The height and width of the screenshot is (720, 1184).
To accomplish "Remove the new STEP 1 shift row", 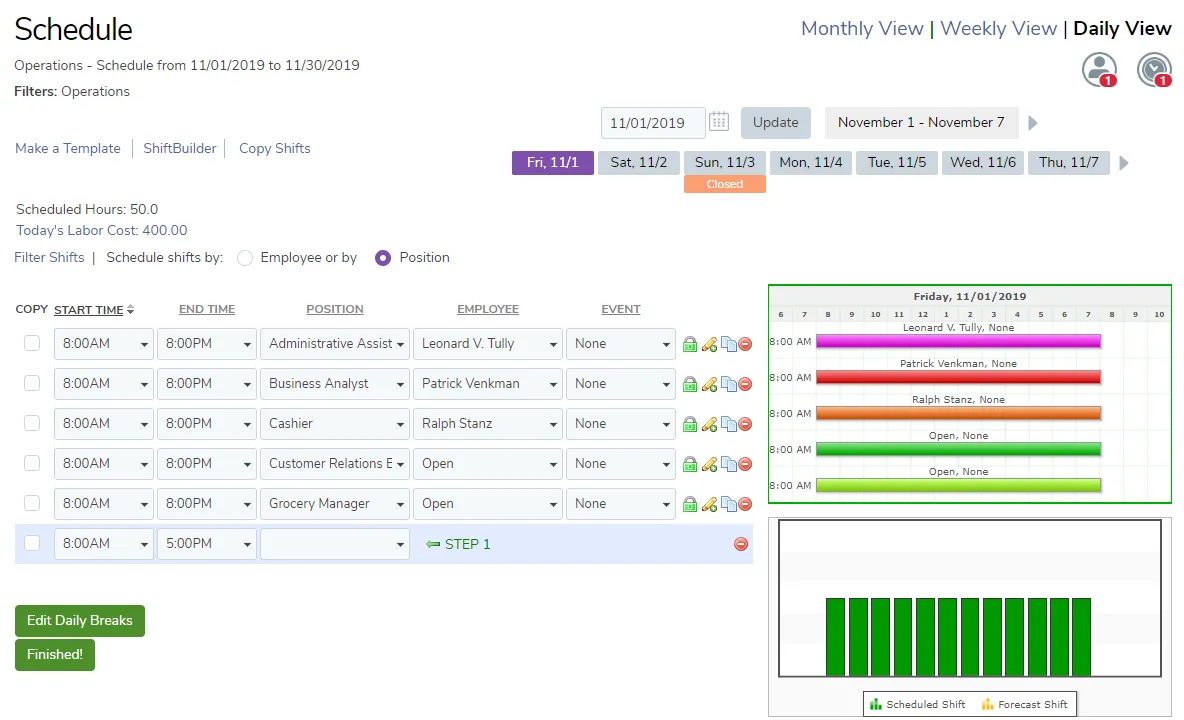I will [x=741, y=544].
